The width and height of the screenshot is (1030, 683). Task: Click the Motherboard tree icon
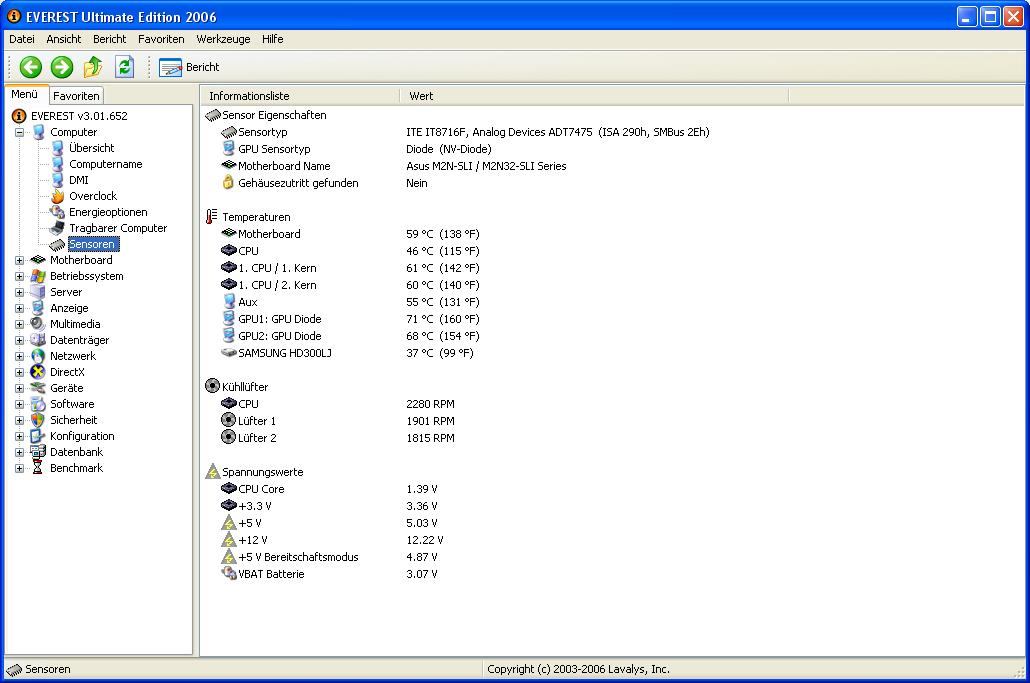click(x=38, y=260)
